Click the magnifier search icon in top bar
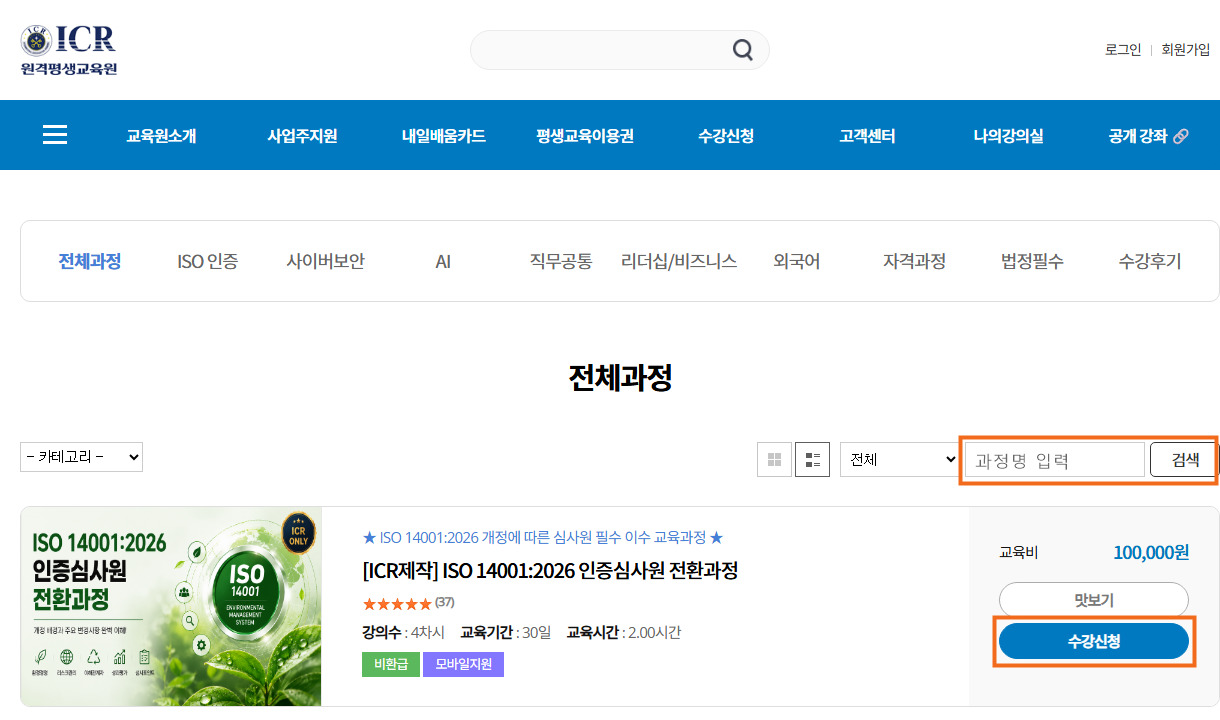The height and width of the screenshot is (720, 1220). 742,50
